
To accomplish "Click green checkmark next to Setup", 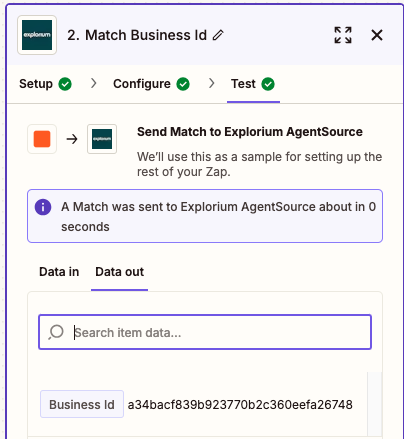I will pos(65,84).
